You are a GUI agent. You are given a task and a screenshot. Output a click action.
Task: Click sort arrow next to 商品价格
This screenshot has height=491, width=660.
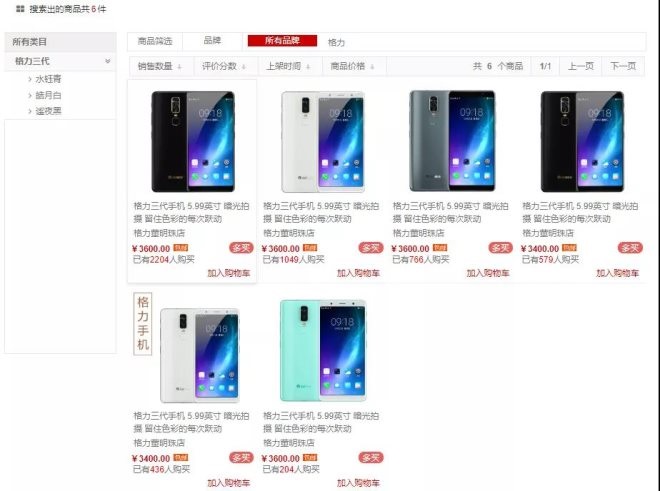coord(372,67)
